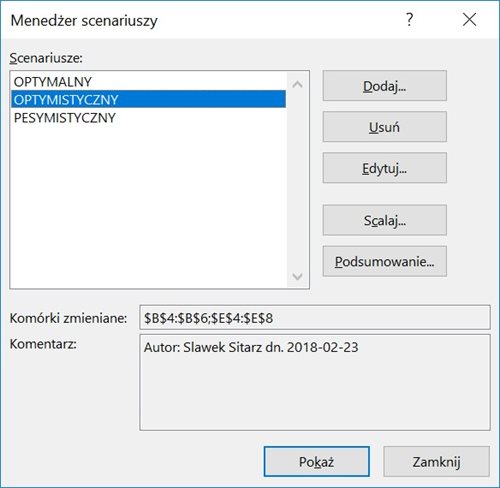The height and width of the screenshot is (488, 500).
Task: Dismiss the dialog with Zamknij
Action: point(436,461)
